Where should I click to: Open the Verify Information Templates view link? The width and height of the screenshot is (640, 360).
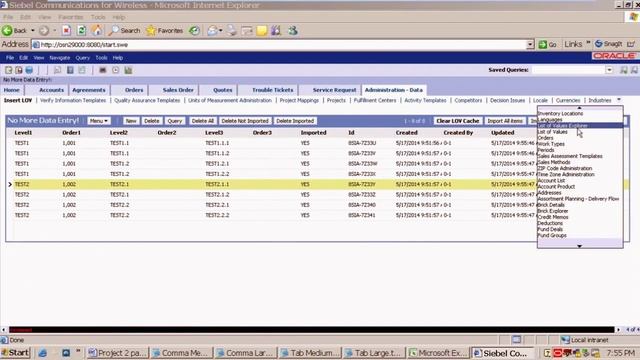pyautogui.click(x=73, y=100)
